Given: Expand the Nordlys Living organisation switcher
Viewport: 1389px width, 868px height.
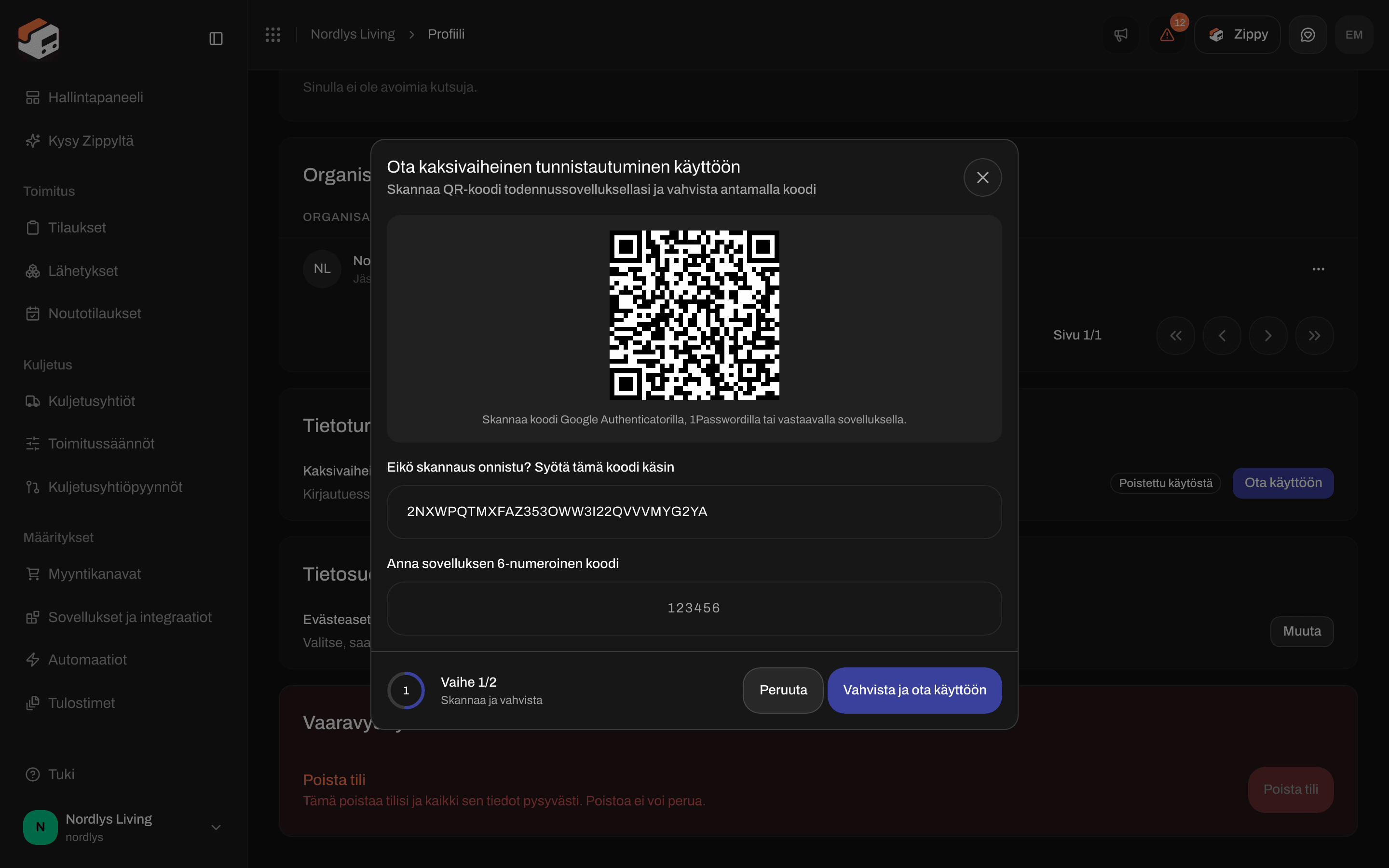Looking at the screenshot, I should [x=123, y=827].
